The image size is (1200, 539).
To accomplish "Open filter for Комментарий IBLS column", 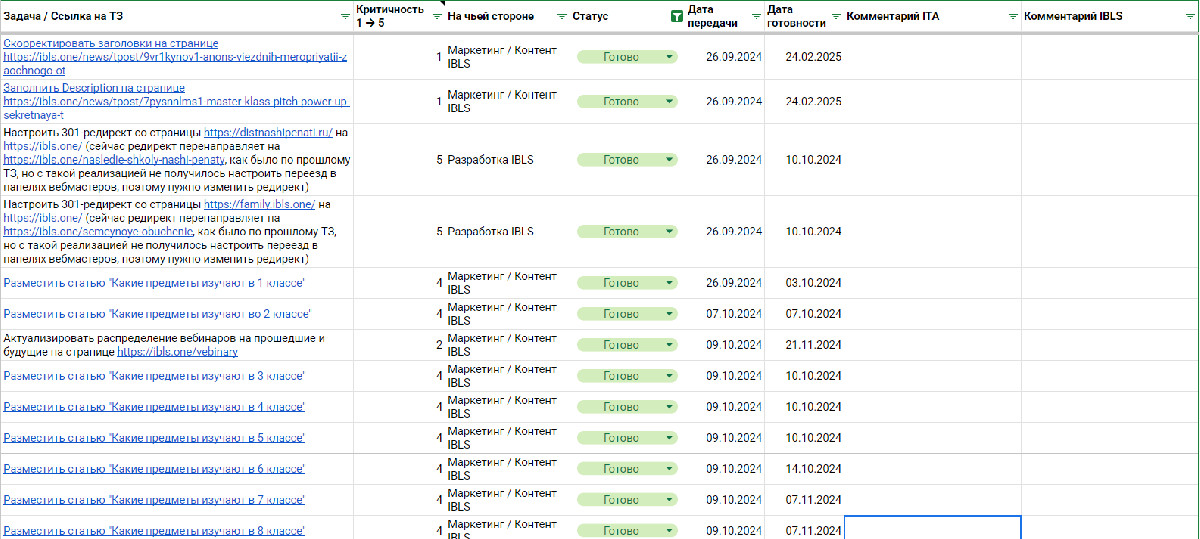I will click(x=1189, y=17).
